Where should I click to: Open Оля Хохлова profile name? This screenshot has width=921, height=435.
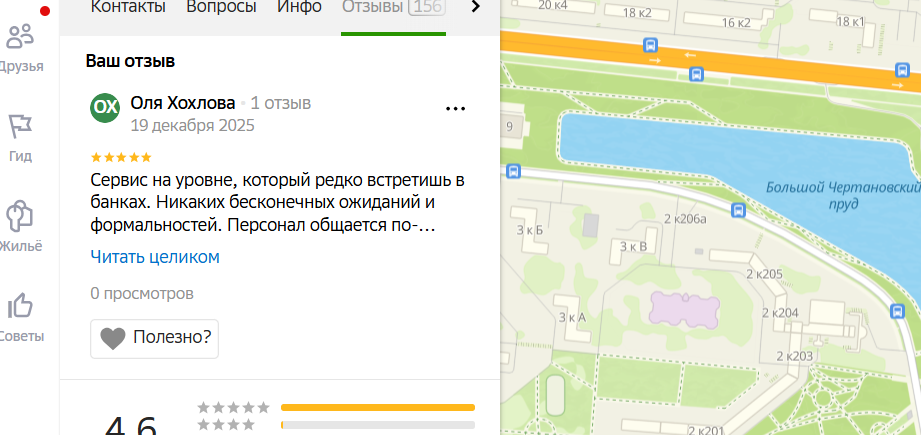pos(183,103)
